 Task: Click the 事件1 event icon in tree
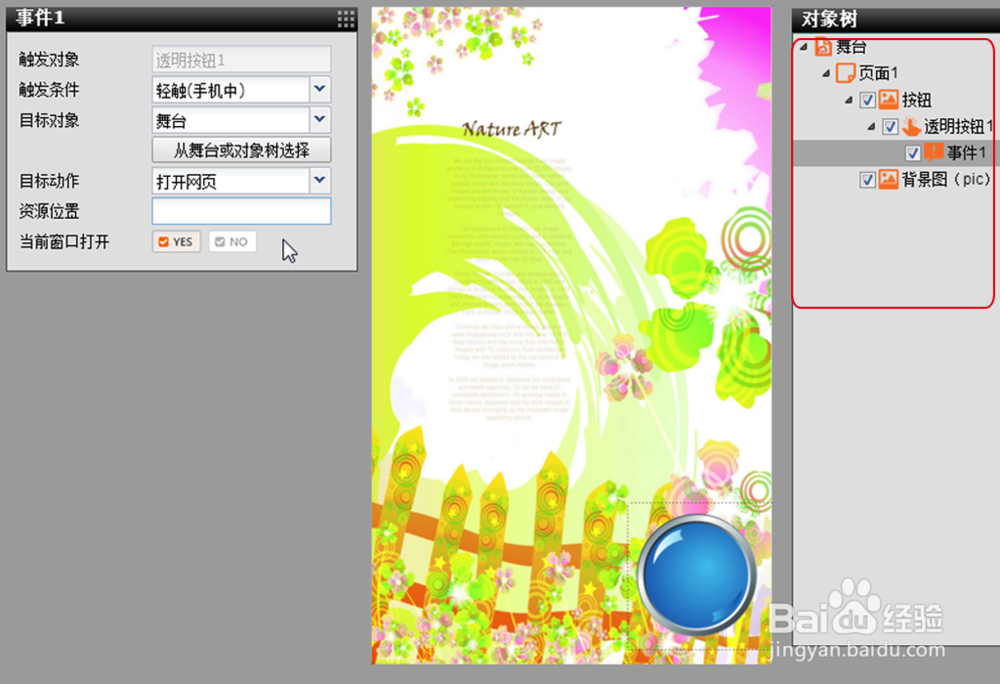tap(934, 152)
